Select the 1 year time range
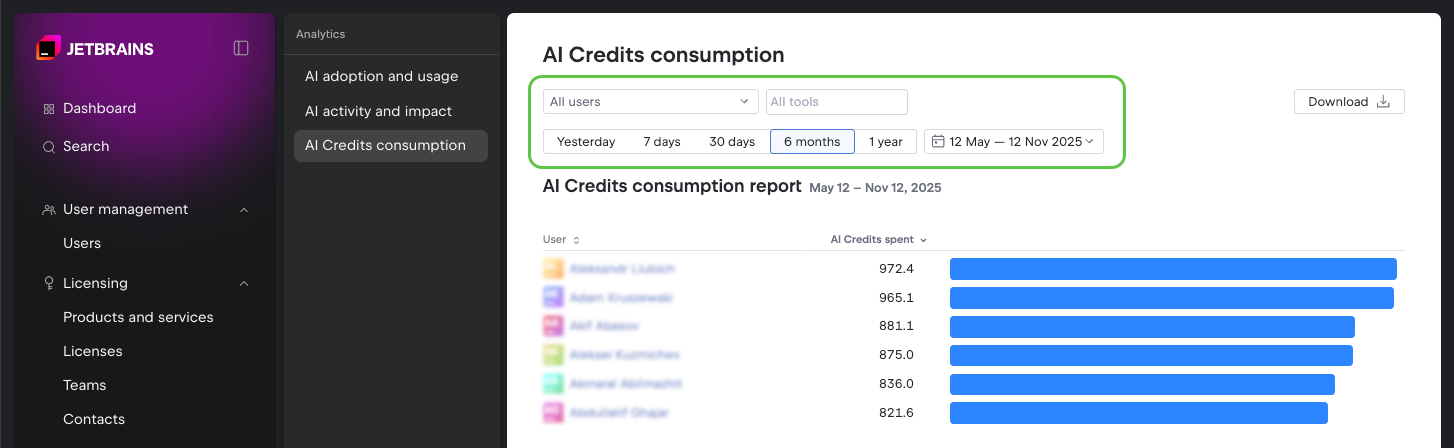Screen dimensions: 1454x448 (885, 142)
